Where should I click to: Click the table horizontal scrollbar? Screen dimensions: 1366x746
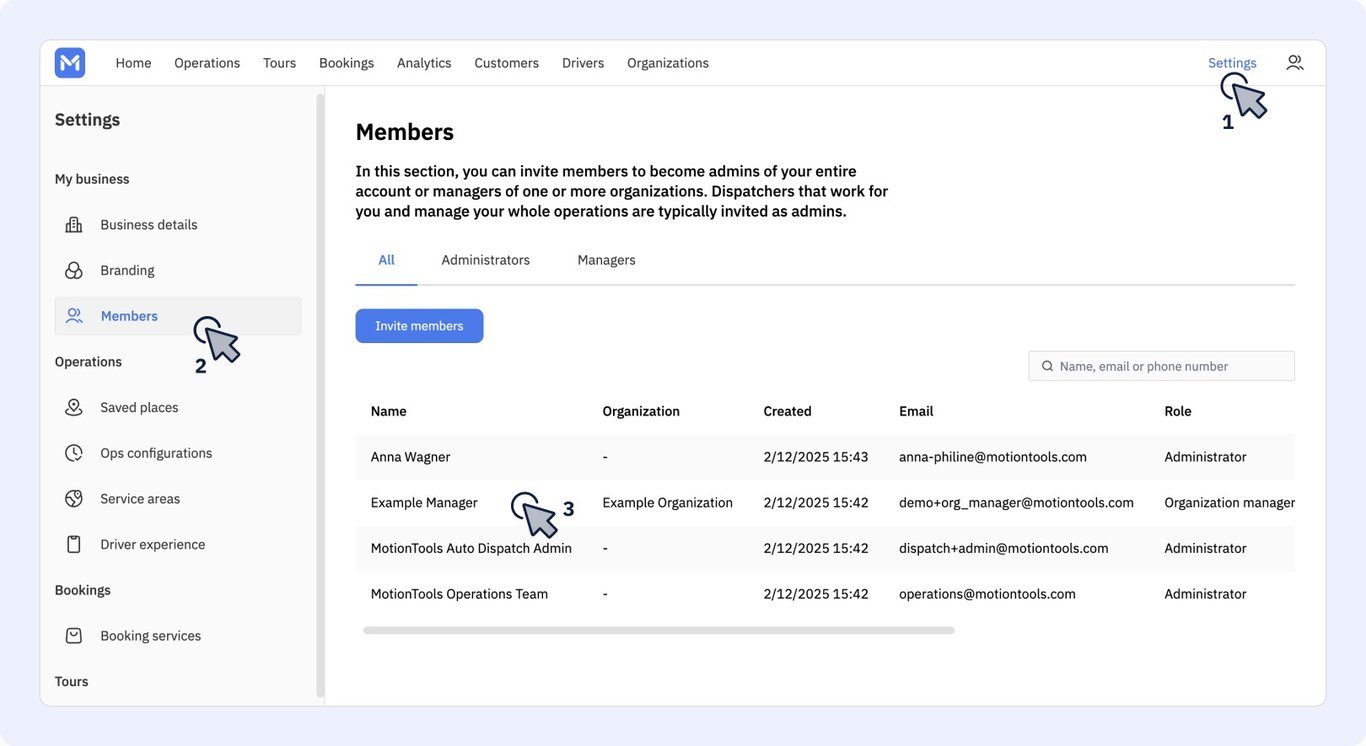coord(659,631)
